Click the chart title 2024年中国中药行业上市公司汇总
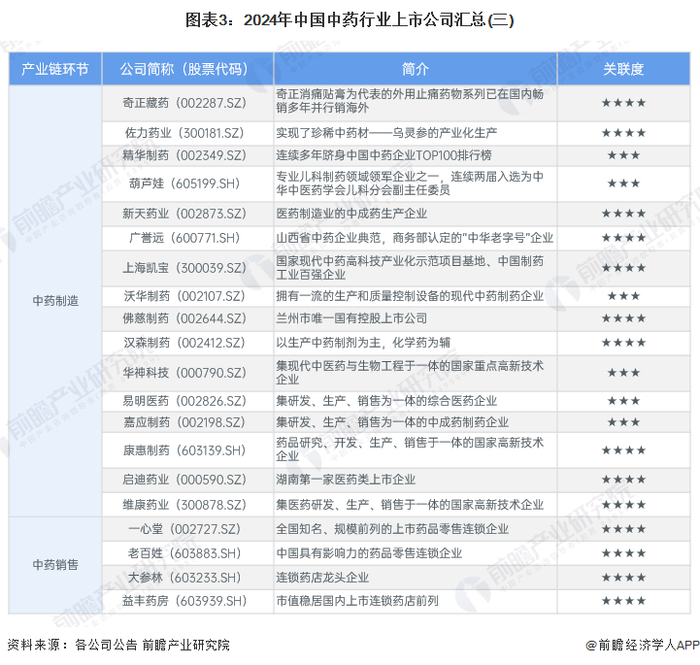Image resolution: width=700 pixels, height=665 pixels. tap(350, 20)
